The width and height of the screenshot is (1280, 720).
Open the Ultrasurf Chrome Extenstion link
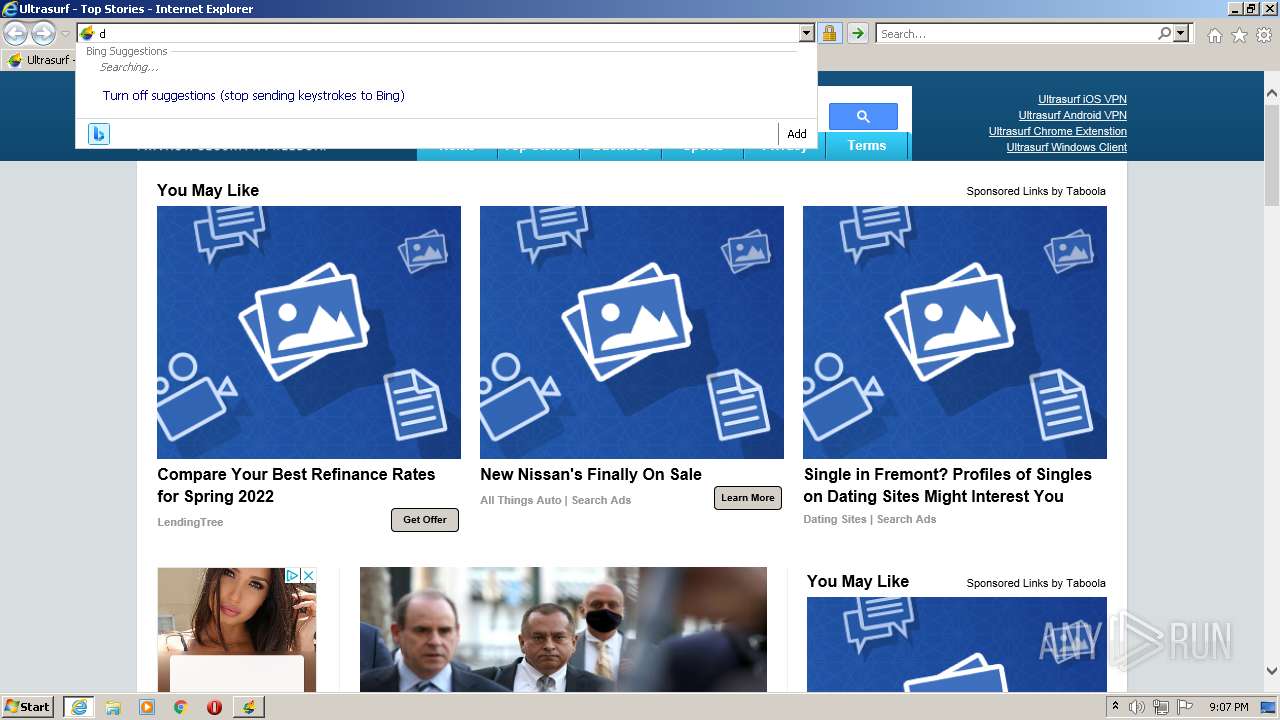pos(1057,131)
